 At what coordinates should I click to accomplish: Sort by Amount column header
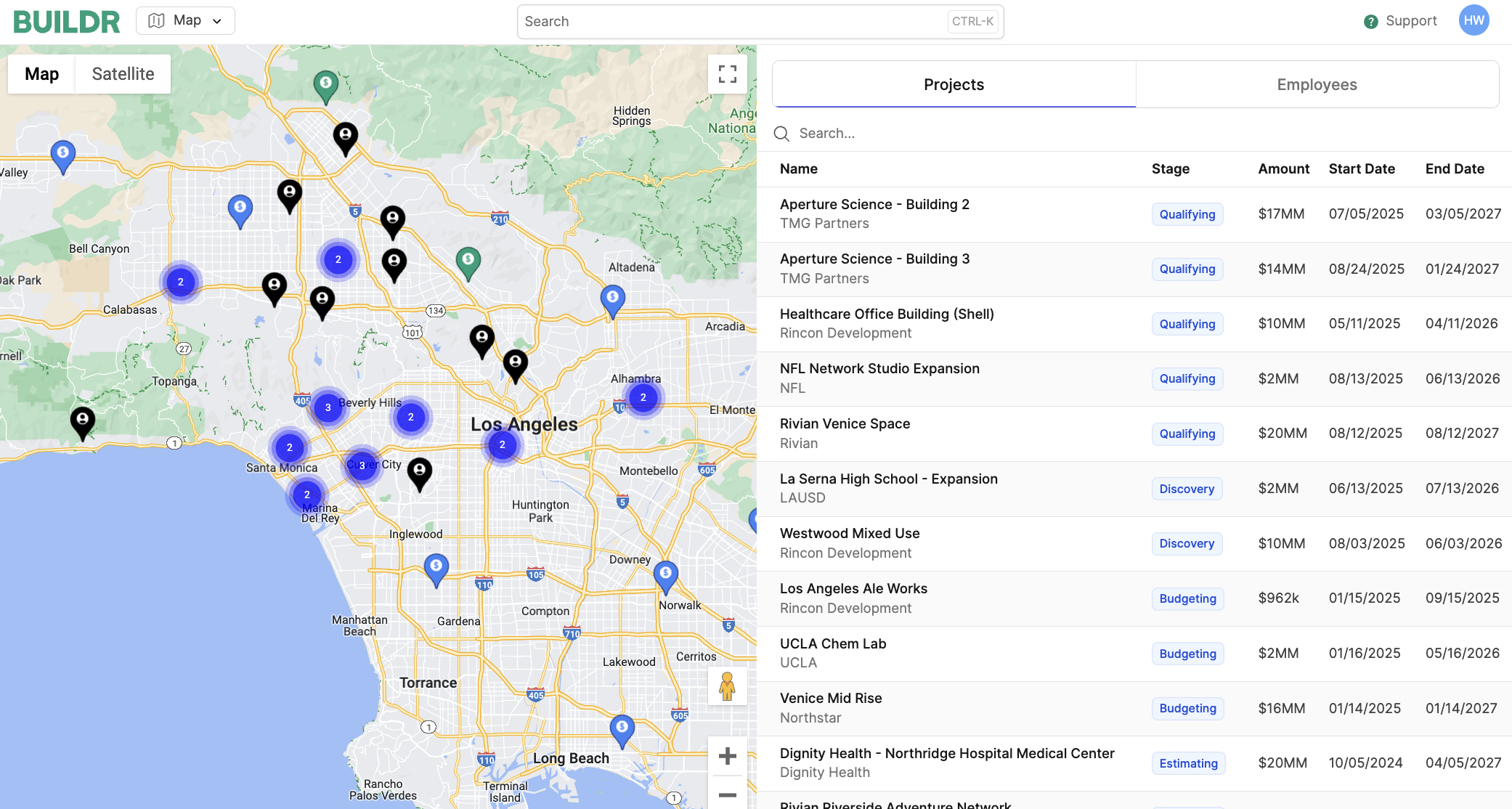coord(1283,168)
